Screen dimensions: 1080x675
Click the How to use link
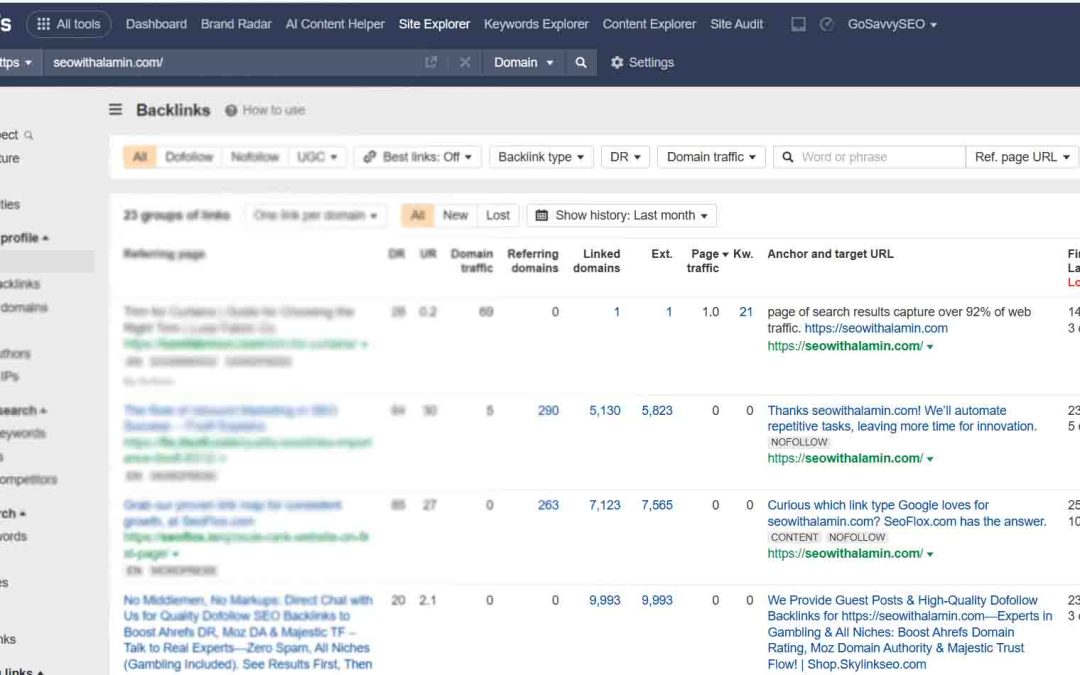click(273, 110)
